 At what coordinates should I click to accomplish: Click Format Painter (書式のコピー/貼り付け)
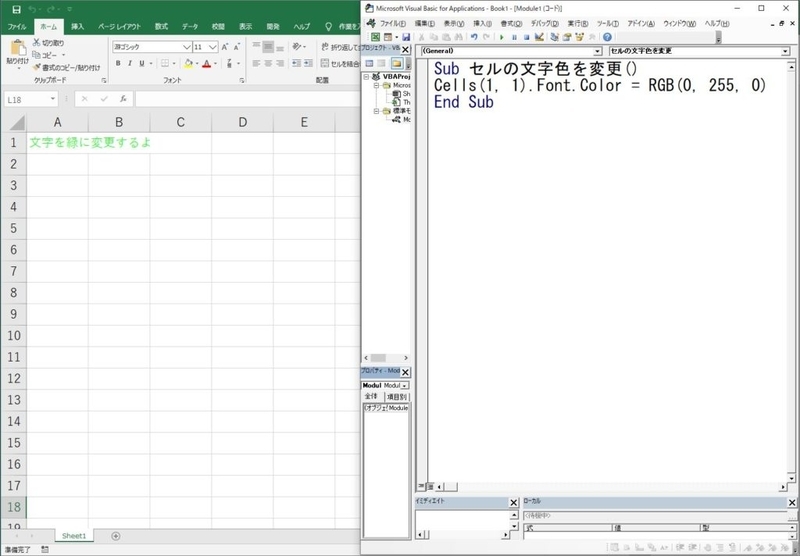click(66, 67)
